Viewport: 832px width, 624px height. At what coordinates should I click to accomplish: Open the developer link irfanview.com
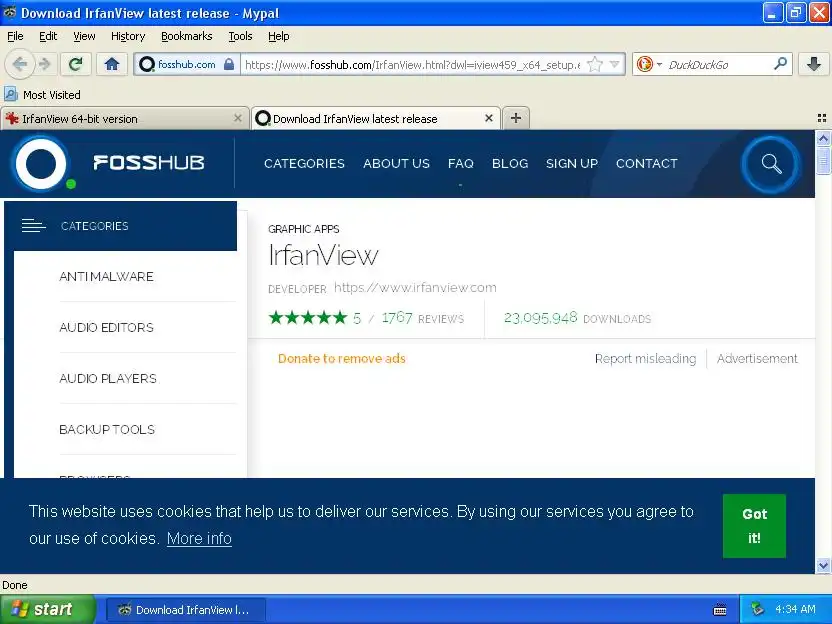tap(415, 288)
